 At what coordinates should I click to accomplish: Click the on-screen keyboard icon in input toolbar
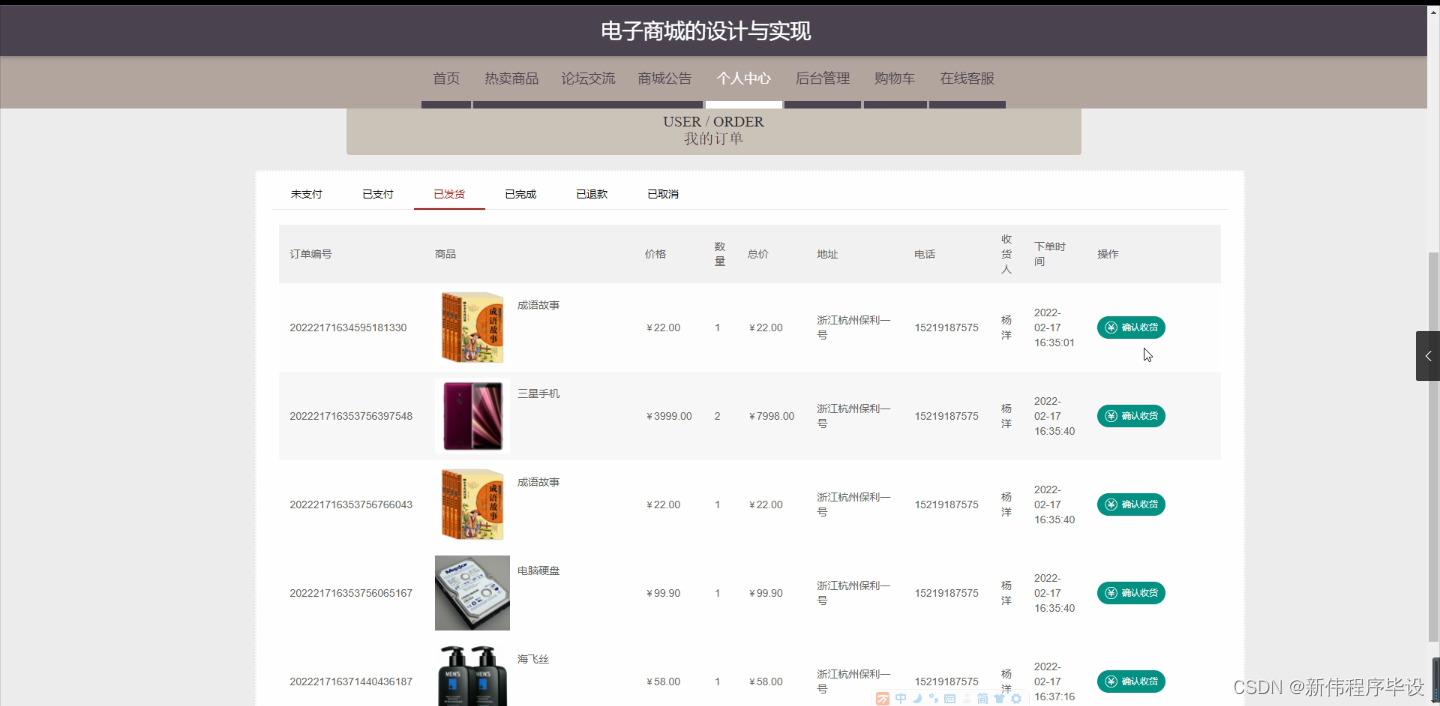pyautogui.click(x=950, y=698)
